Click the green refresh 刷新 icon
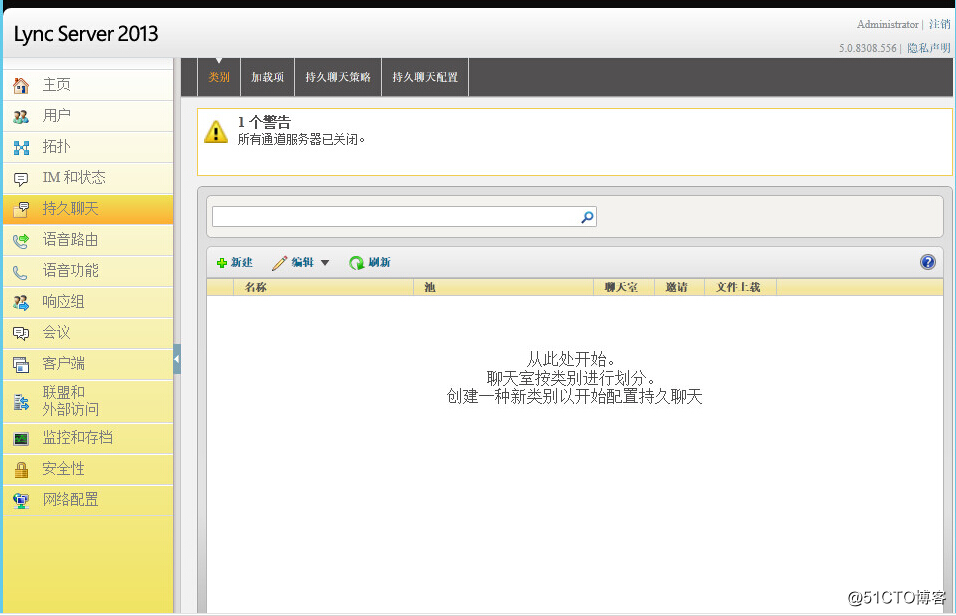956x616 pixels. [x=356, y=263]
